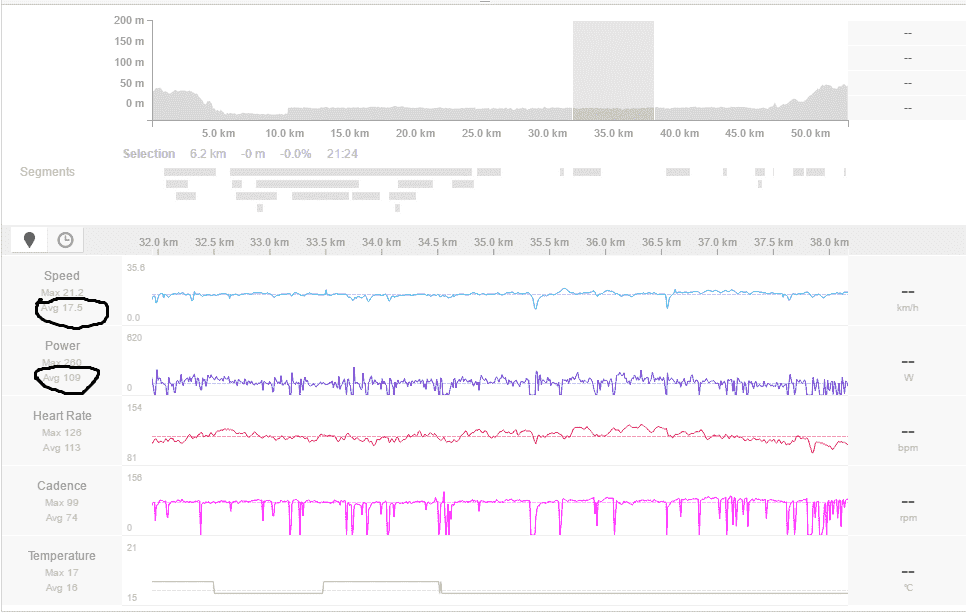Switch the x-axis to time with the clock icon
The height and width of the screenshot is (615, 966).
click(x=65, y=240)
